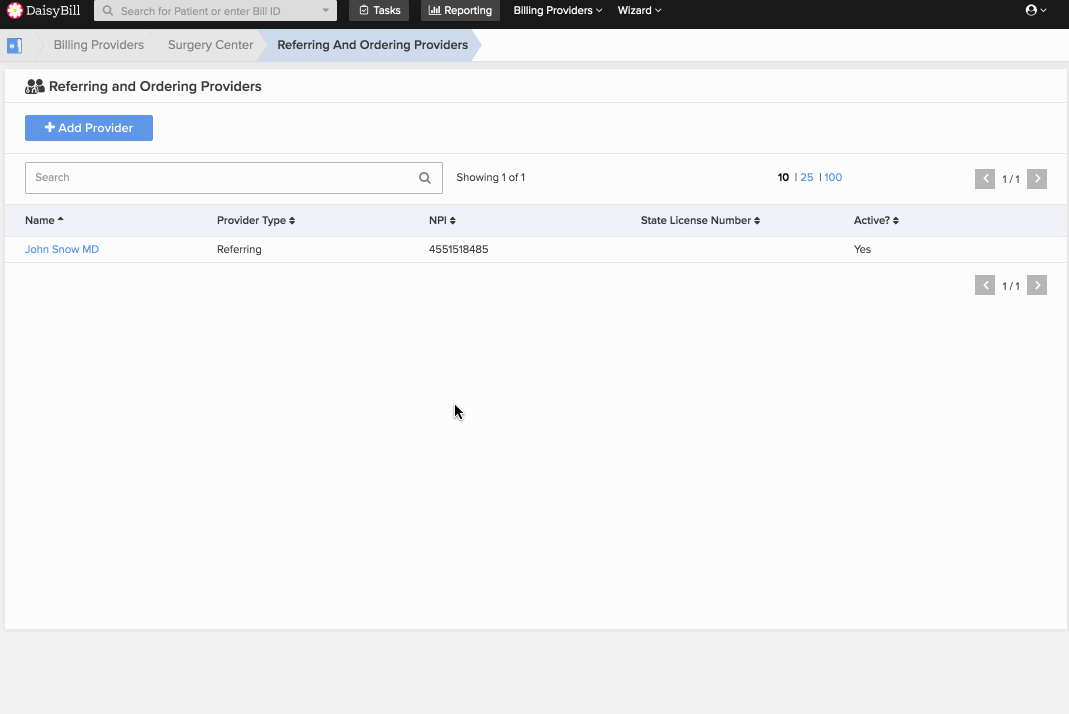Click the Yes active status cell
Viewport: 1069px width, 714px height.
(x=862, y=250)
